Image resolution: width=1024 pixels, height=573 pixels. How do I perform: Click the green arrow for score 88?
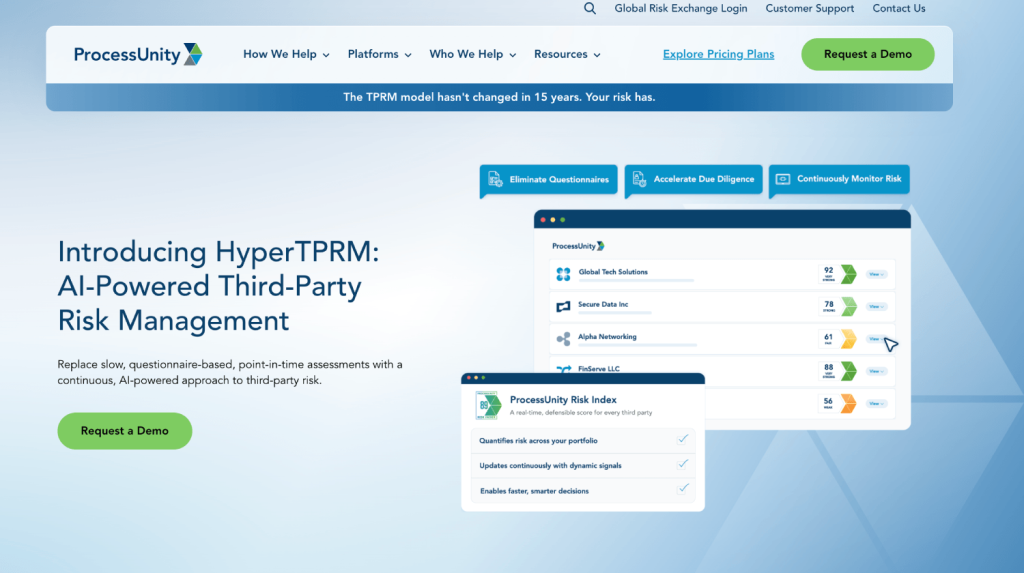click(848, 371)
